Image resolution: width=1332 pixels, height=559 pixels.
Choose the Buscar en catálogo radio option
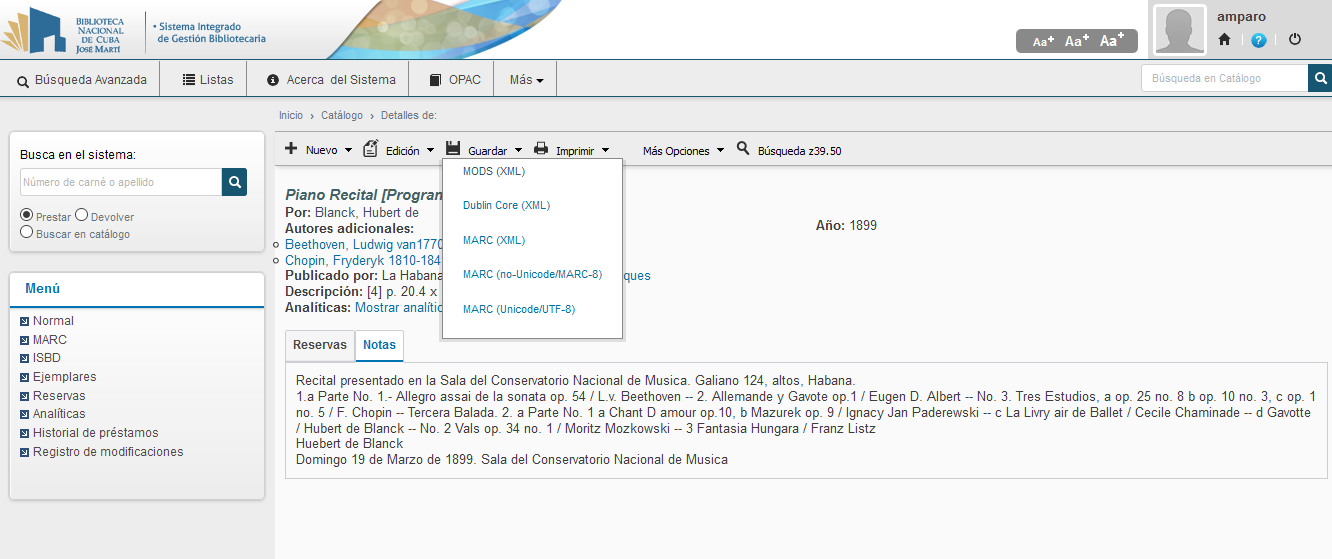tap(27, 232)
